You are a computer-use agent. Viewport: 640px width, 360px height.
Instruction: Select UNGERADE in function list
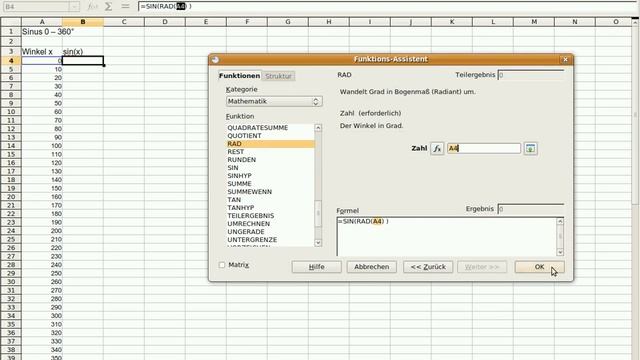click(x=270, y=231)
